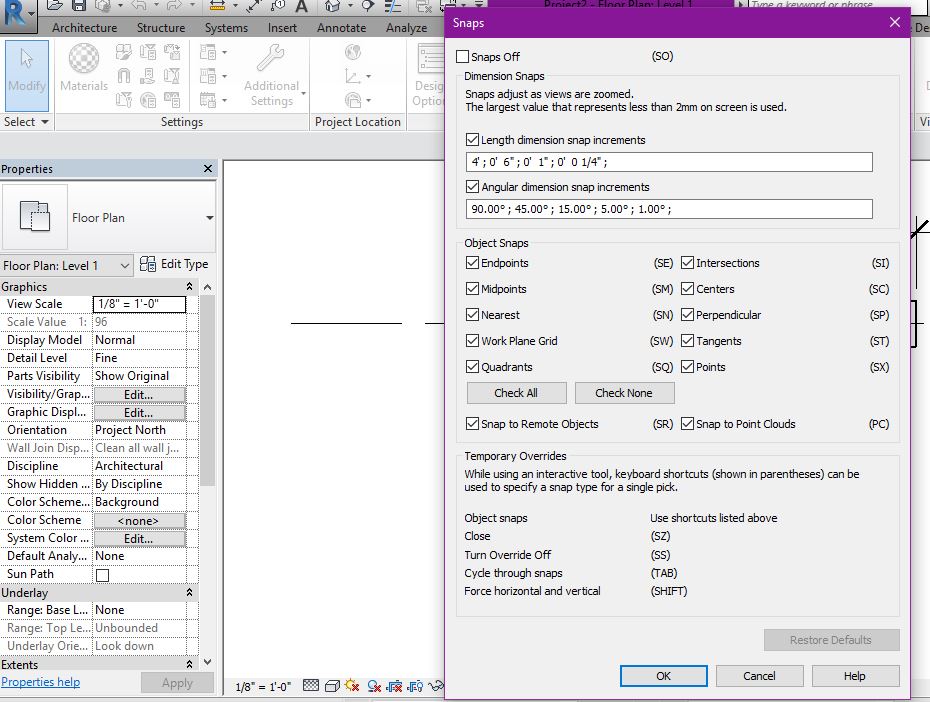Follow the Properties help link
This screenshot has width=930, height=702.
[40, 682]
